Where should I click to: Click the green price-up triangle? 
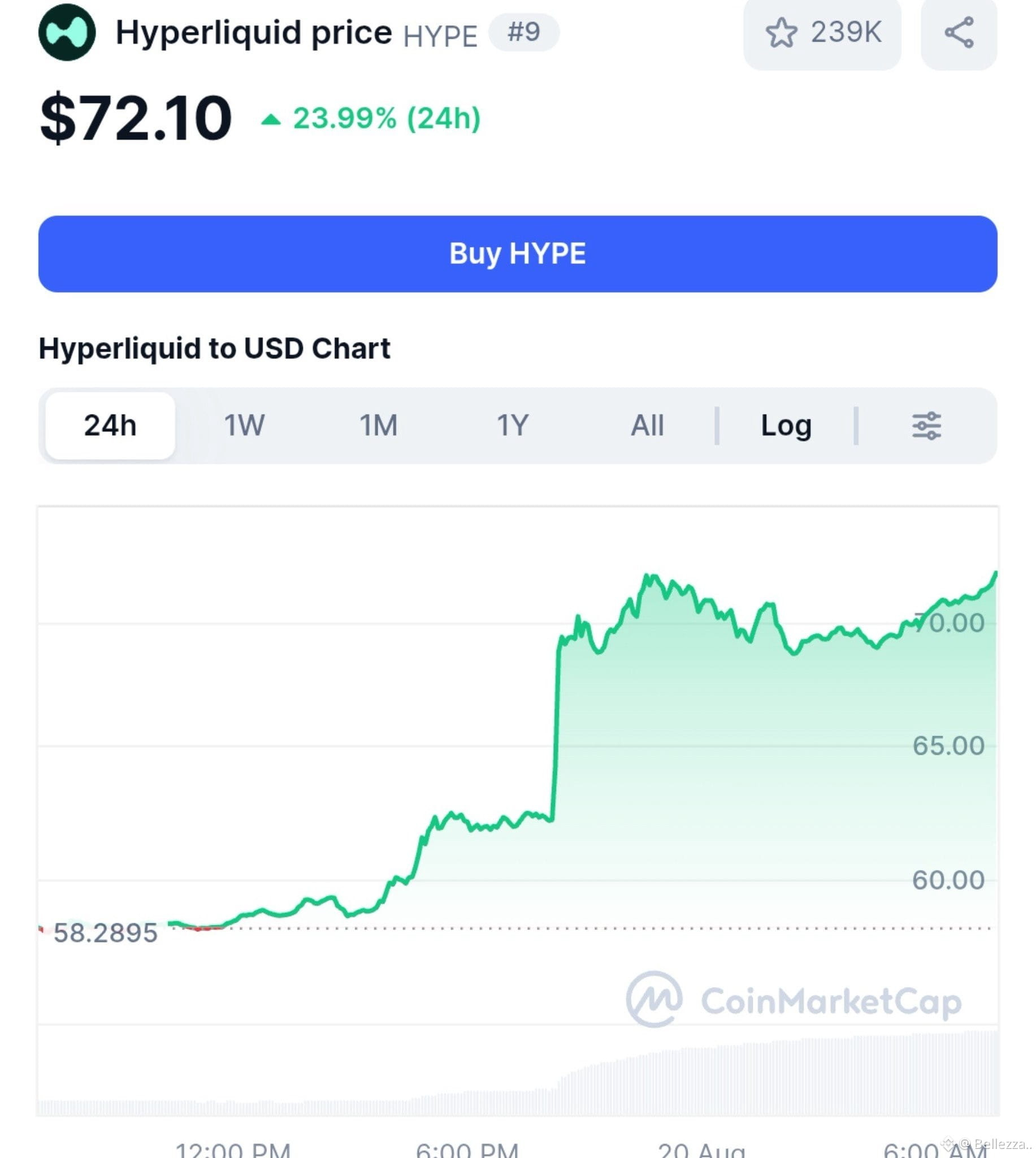(x=271, y=119)
